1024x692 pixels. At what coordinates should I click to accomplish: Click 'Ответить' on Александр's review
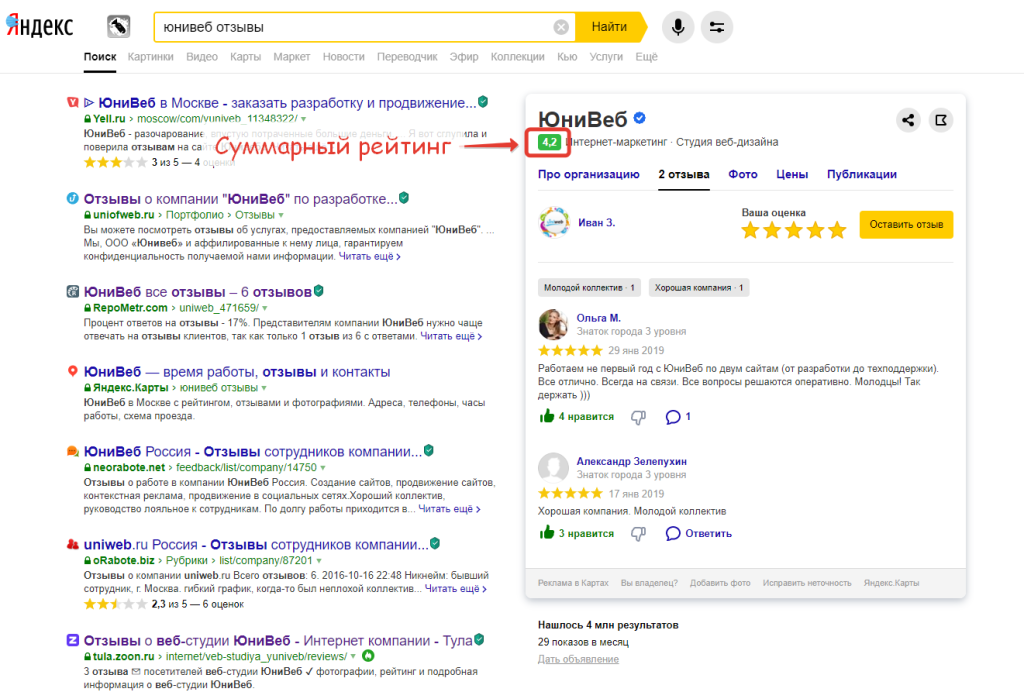pyautogui.click(x=708, y=533)
